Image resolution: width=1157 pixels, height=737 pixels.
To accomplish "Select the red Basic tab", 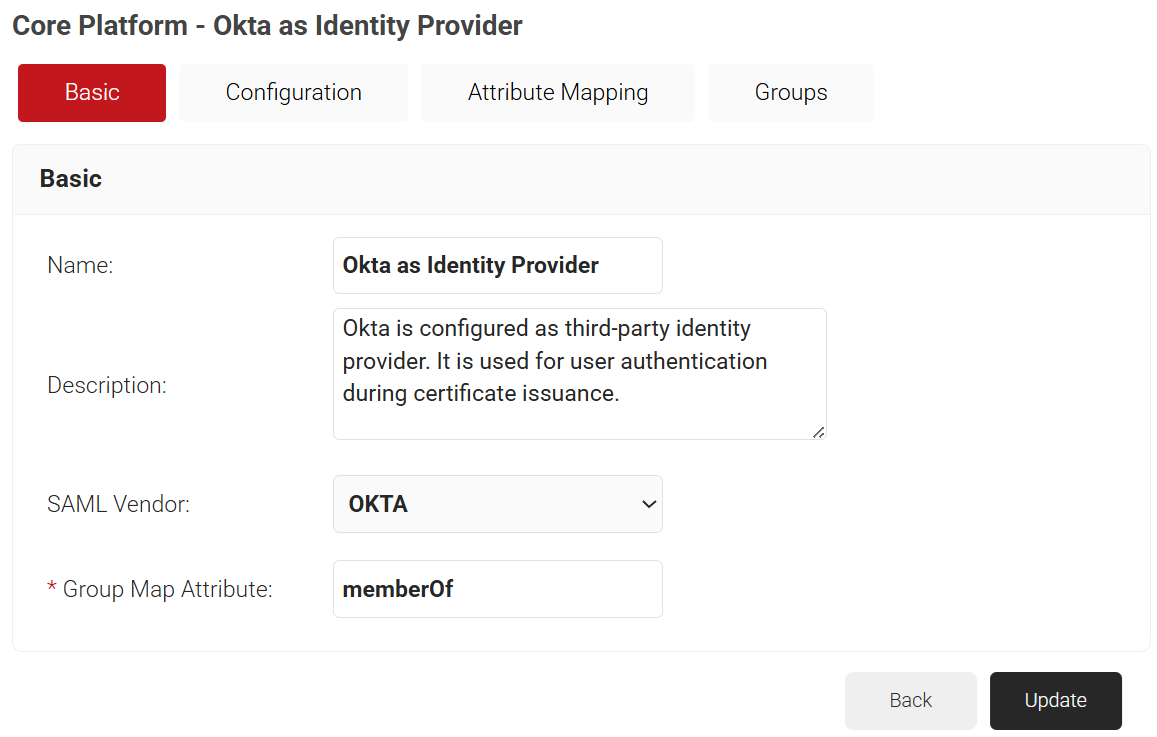I will (92, 93).
